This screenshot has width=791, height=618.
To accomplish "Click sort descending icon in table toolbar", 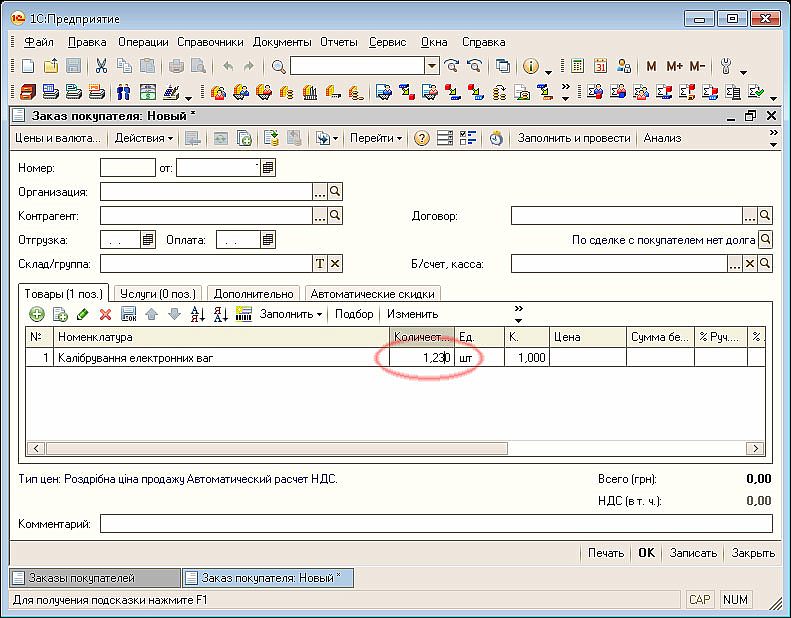I will [x=220, y=314].
